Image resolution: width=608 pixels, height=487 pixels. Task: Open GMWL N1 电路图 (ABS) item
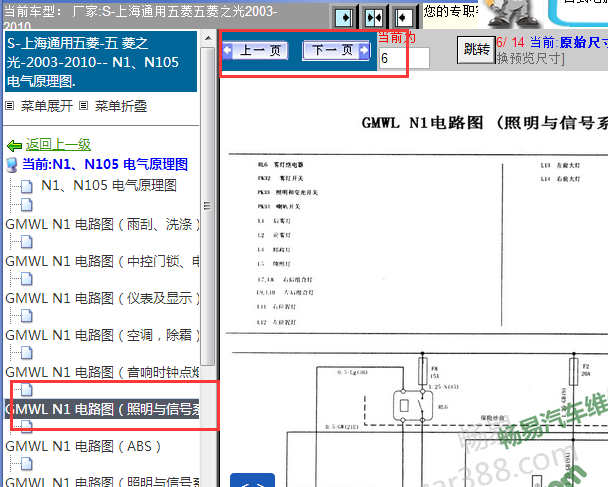(83, 446)
